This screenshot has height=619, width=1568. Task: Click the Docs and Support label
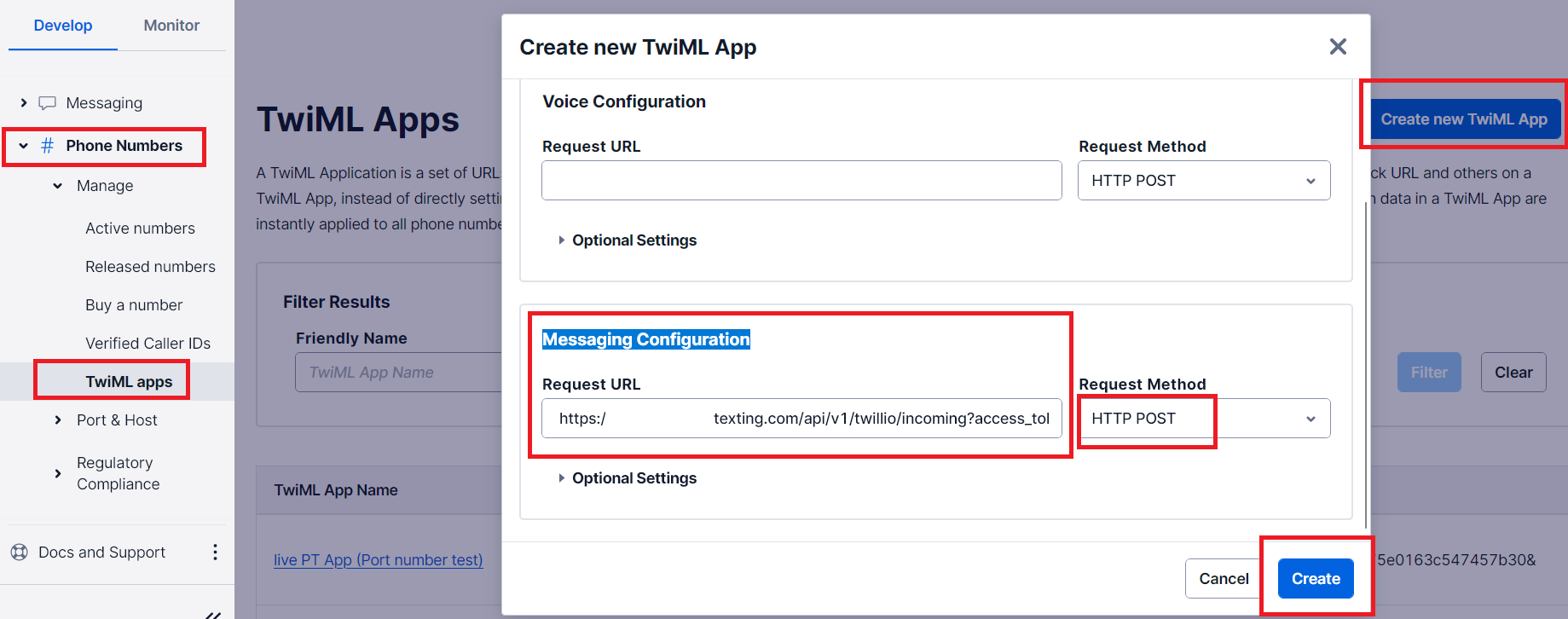click(101, 552)
